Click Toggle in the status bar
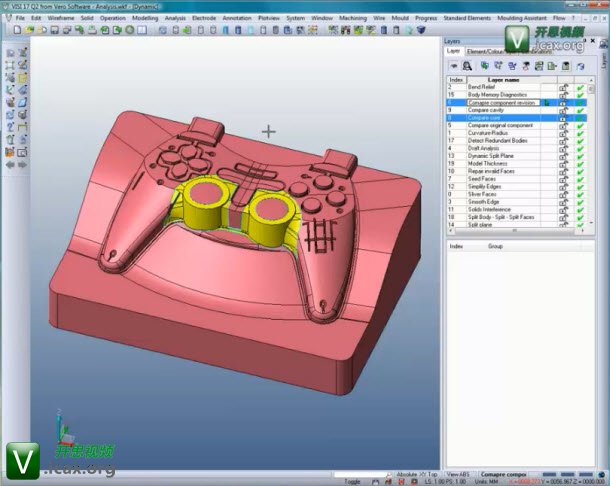Screen dimensions: 610x486 (x=352, y=482)
